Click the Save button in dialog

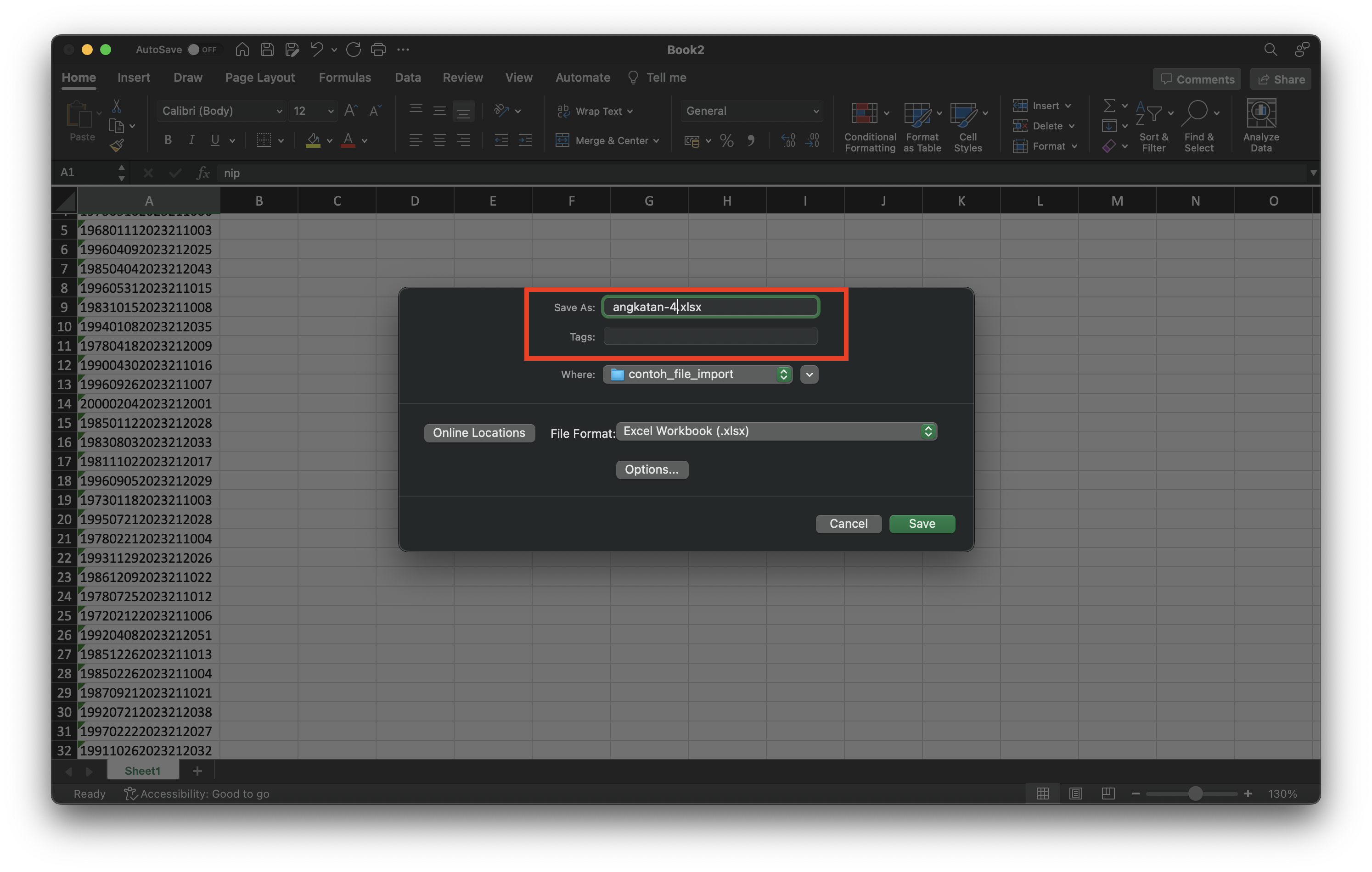(x=922, y=523)
